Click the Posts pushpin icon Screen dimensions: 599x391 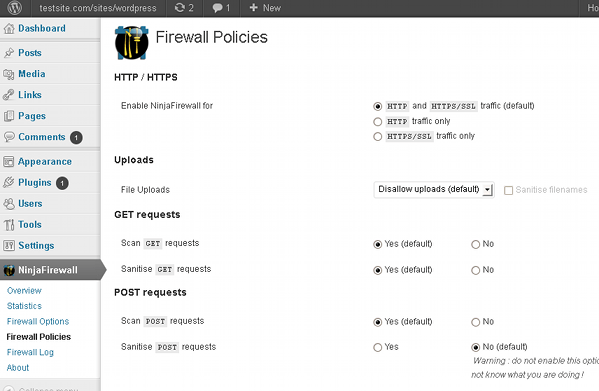(9, 53)
